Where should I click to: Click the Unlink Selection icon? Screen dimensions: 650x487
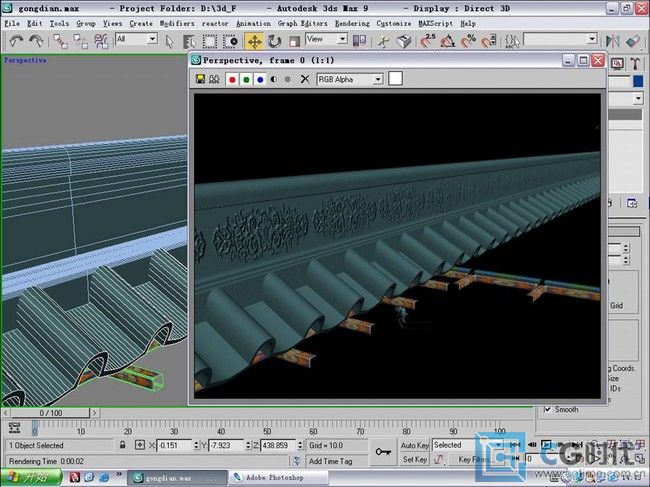[x=80, y=41]
